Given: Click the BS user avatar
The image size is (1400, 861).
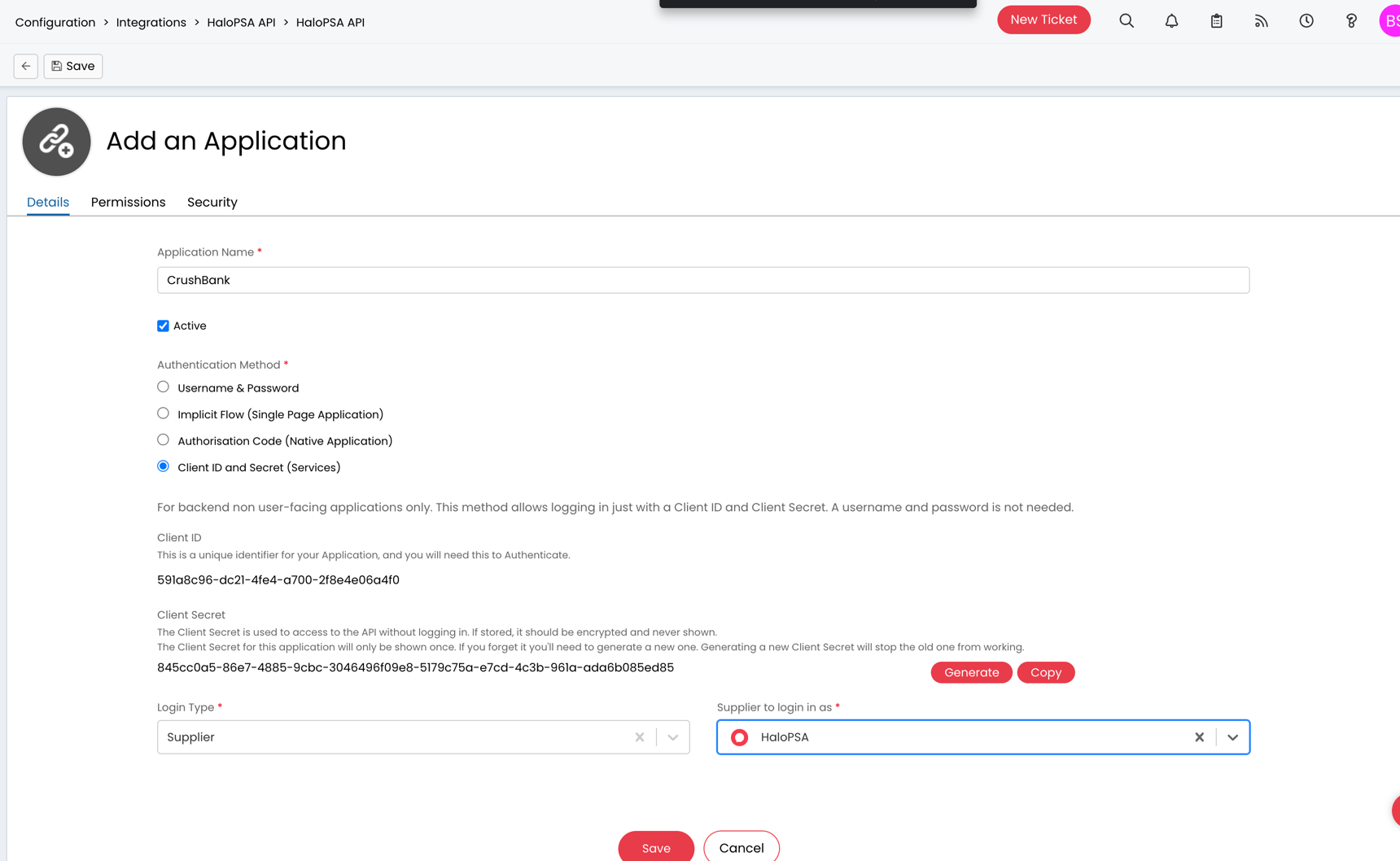Looking at the screenshot, I should (x=1391, y=21).
